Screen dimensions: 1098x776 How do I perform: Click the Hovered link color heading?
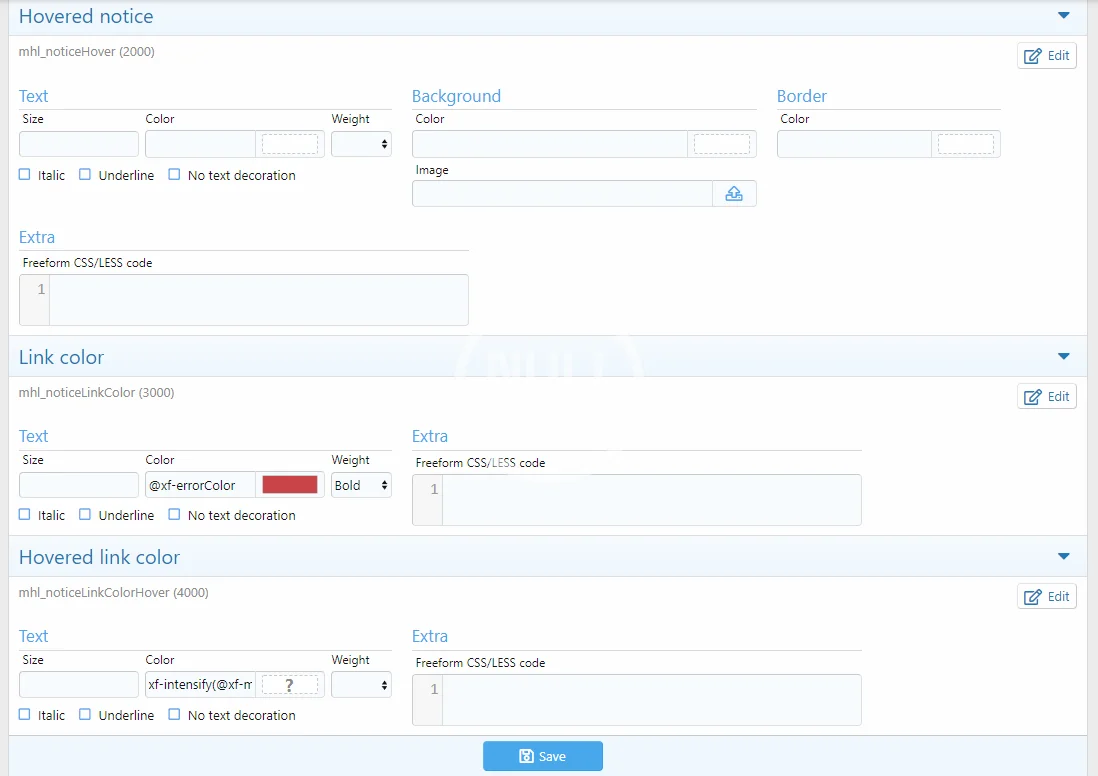pyautogui.click(x=100, y=557)
